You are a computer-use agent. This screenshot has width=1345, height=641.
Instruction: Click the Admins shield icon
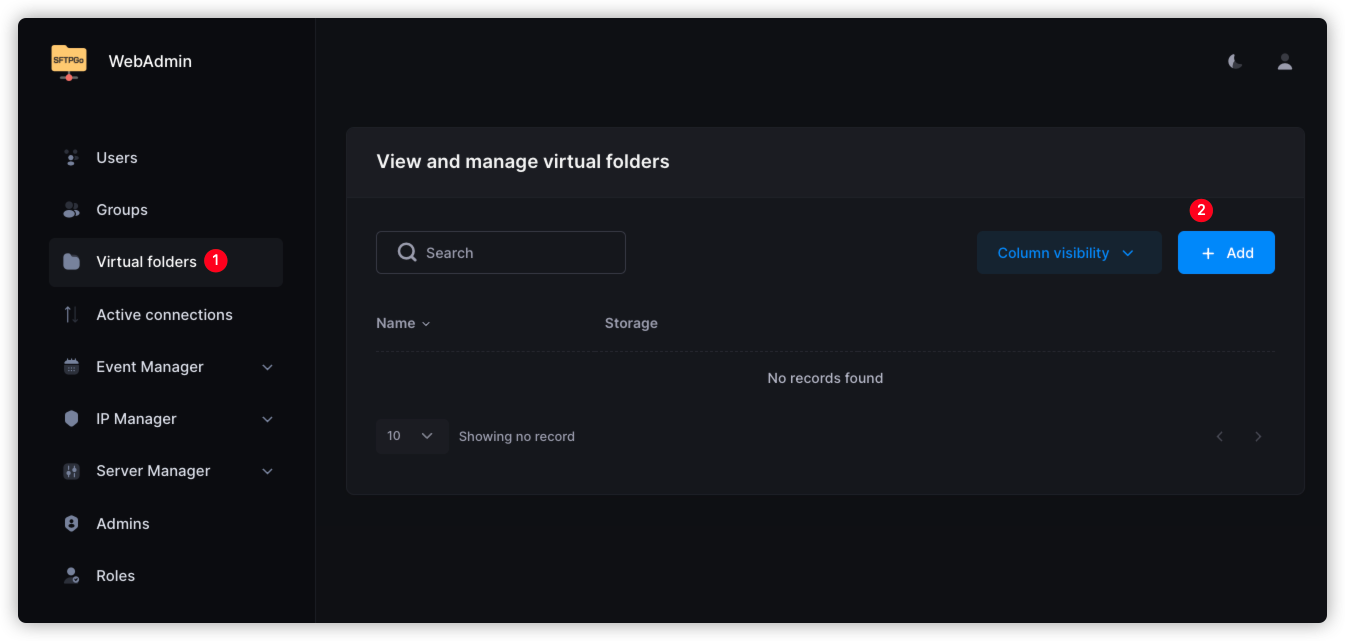coord(71,524)
